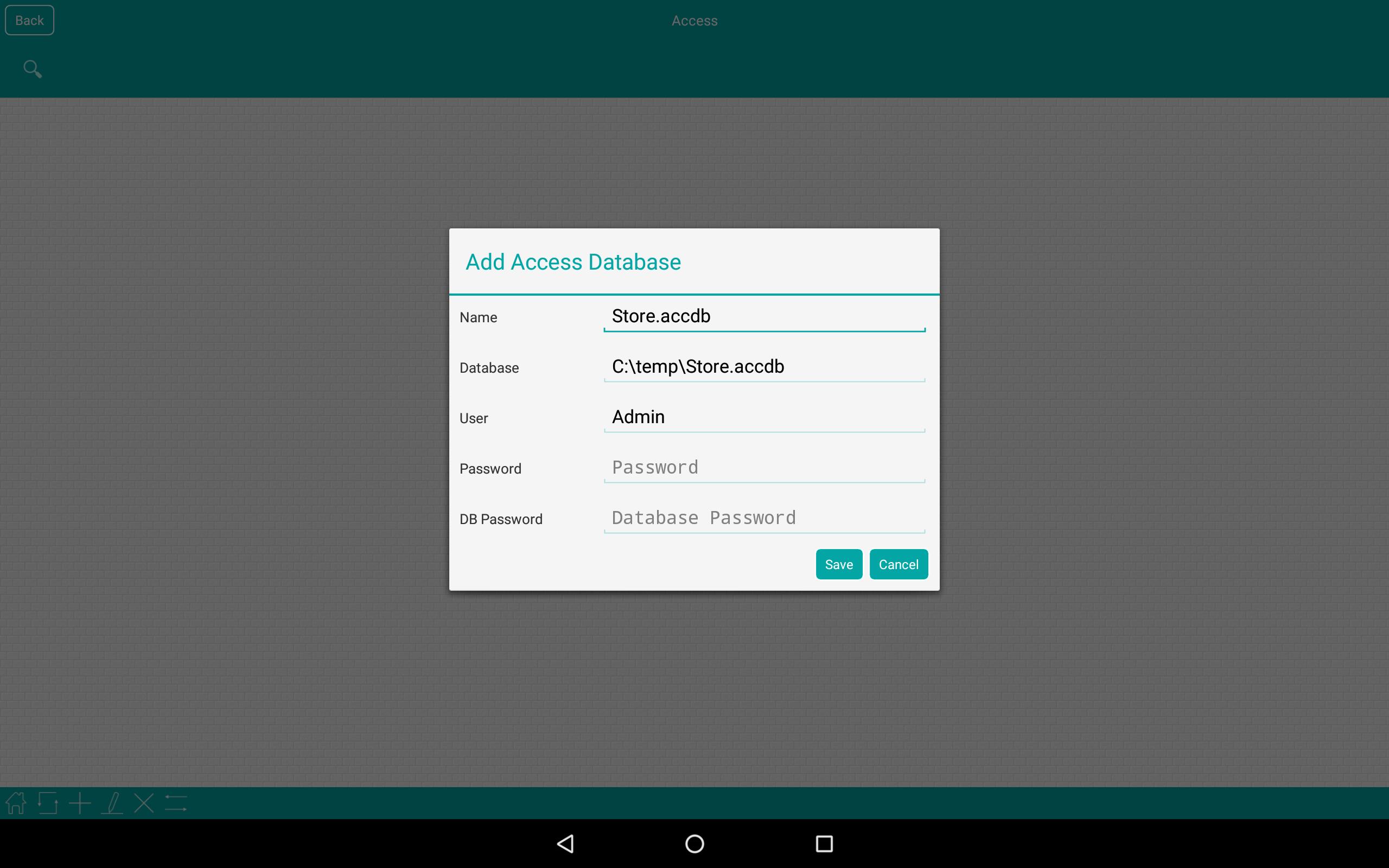The height and width of the screenshot is (868, 1389).
Task: Focus the Name field containing Store.accdb
Action: pos(764,316)
